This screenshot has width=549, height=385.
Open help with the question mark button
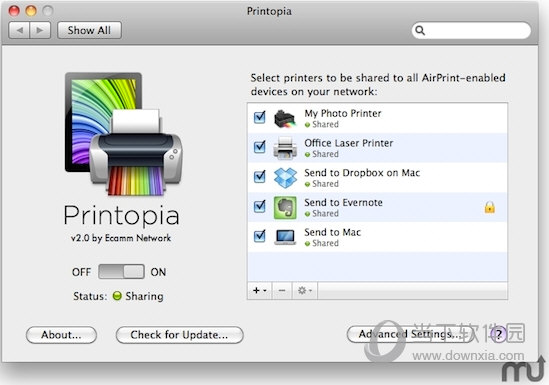(x=499, y=334)
